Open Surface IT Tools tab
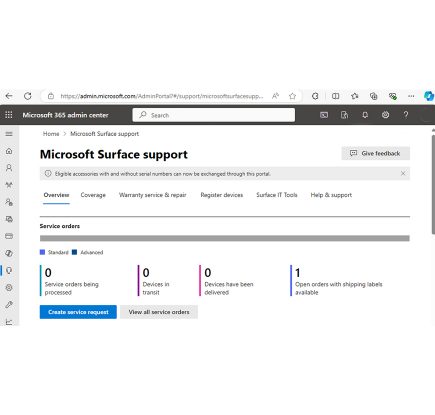This screenshot has width=435, height=415. 277,195
